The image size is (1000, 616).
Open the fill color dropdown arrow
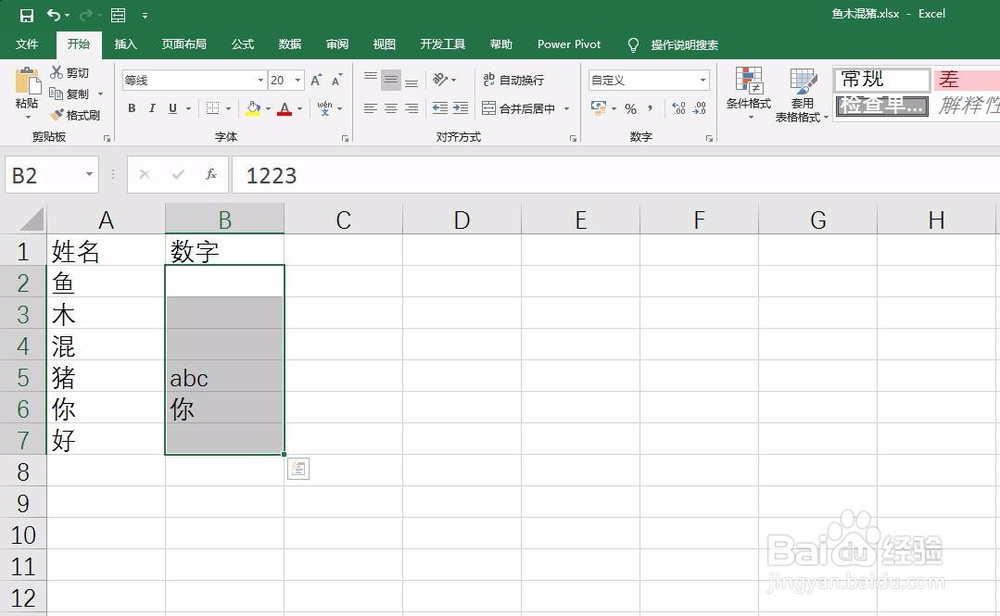(x=267, y=108)
